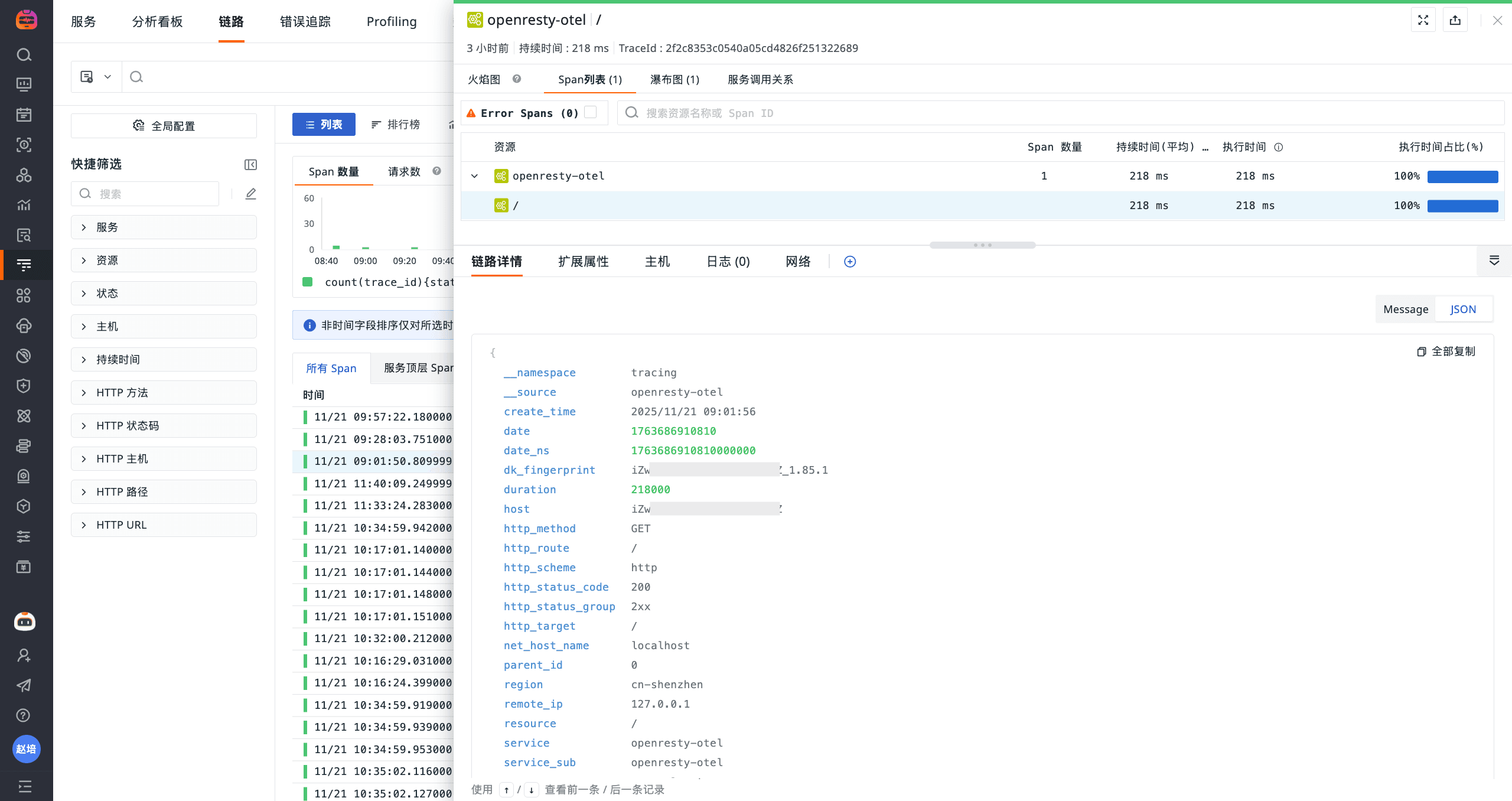
Task: Click the 排行榜 view button
Action: [395, 125]
